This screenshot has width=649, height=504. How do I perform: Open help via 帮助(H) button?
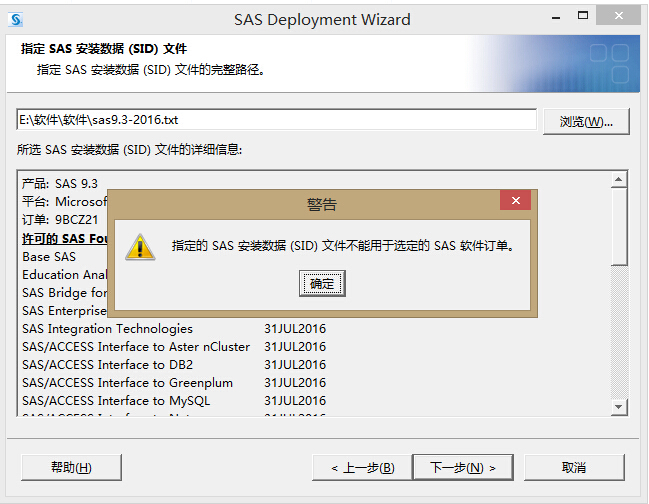tap(71, 468)
